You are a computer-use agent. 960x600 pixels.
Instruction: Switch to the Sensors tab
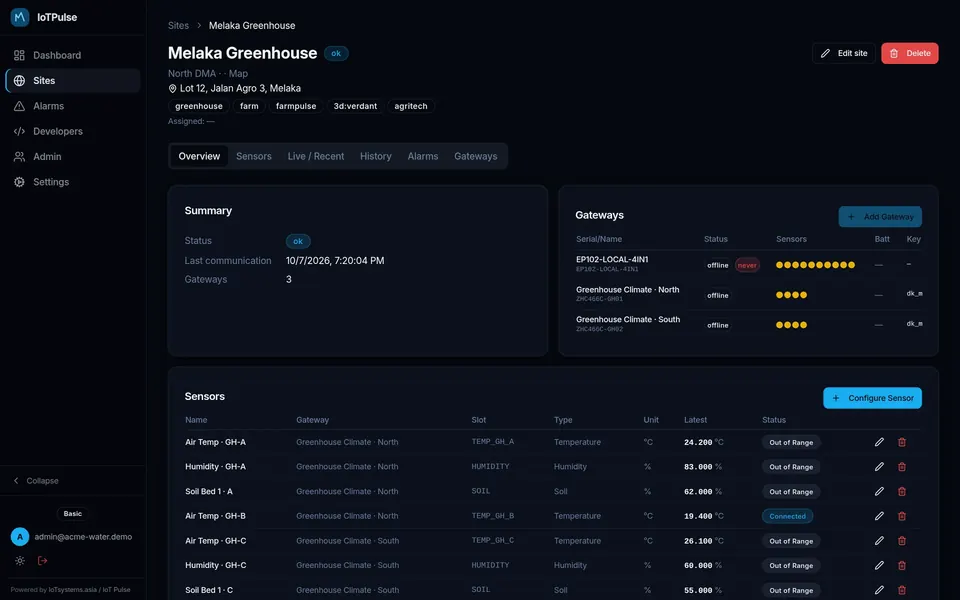pyautogui.click(x=253, y=156)
